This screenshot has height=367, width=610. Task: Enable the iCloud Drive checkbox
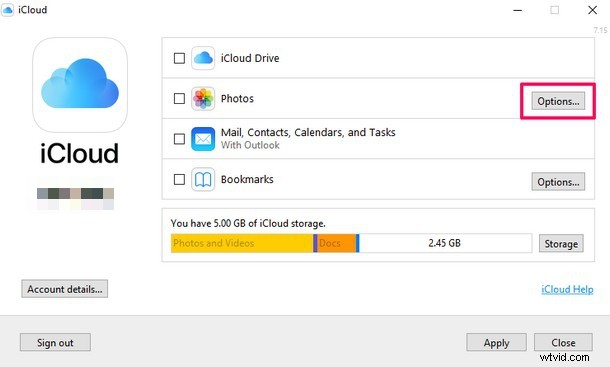(179, 58)
